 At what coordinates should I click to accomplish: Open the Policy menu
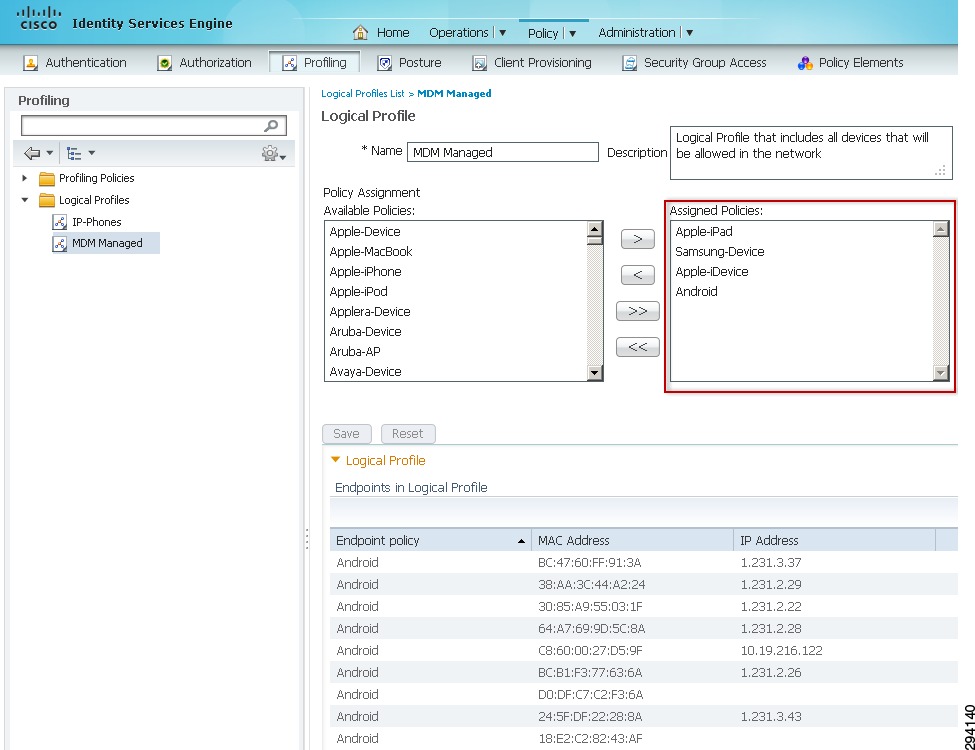pyautogui.click(x=543, y=33)
